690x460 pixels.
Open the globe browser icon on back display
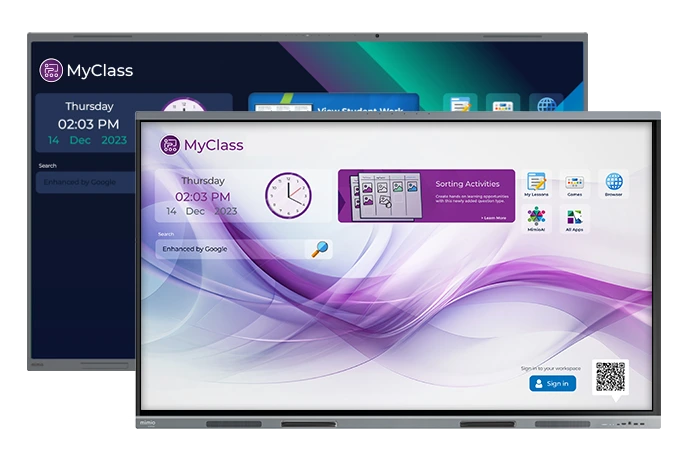click(x=546, y=103)
